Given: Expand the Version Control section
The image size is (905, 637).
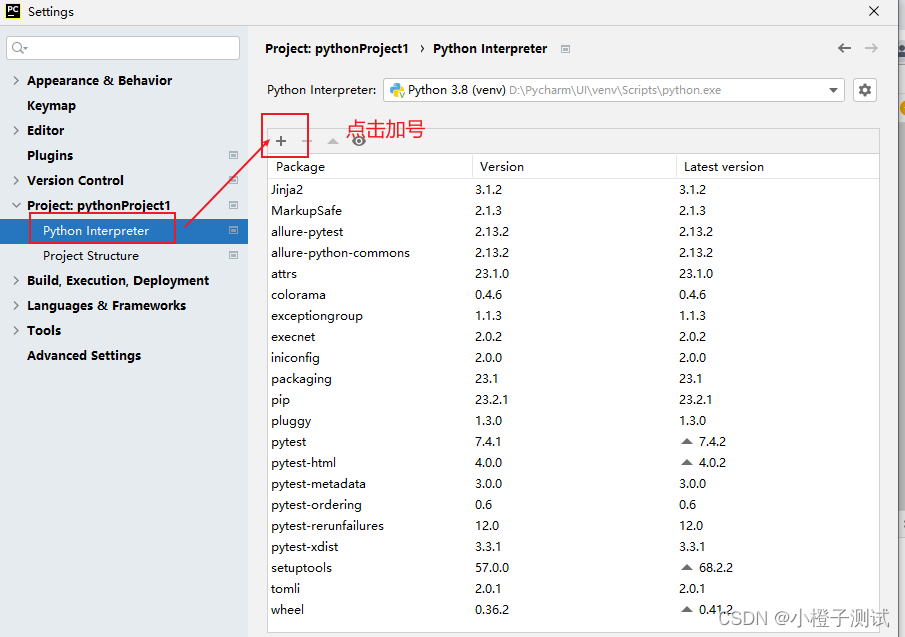Looking at the screenshot, I should point(16,180).
